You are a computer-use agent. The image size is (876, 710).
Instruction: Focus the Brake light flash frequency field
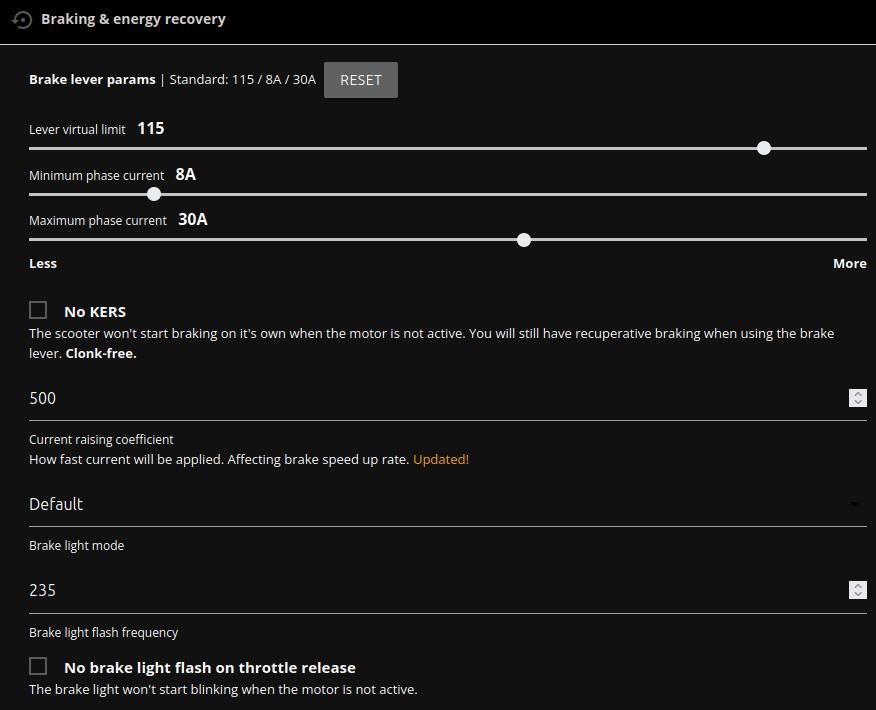[437, 590]
